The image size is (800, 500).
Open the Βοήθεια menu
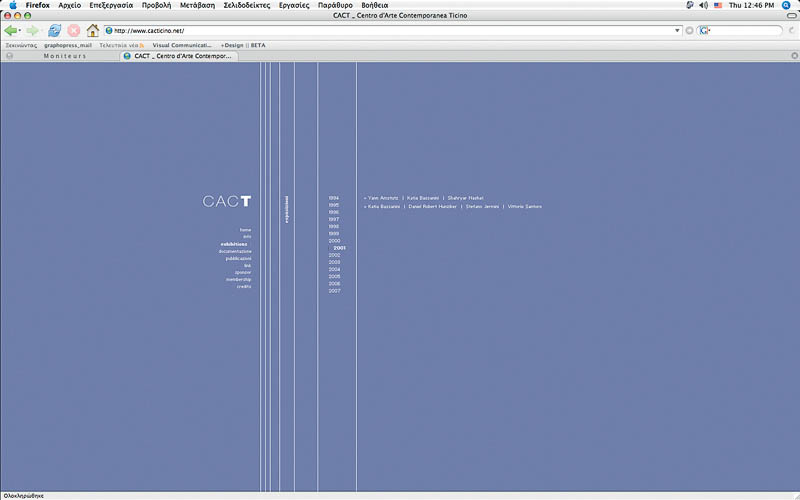[x=374, y=5]
